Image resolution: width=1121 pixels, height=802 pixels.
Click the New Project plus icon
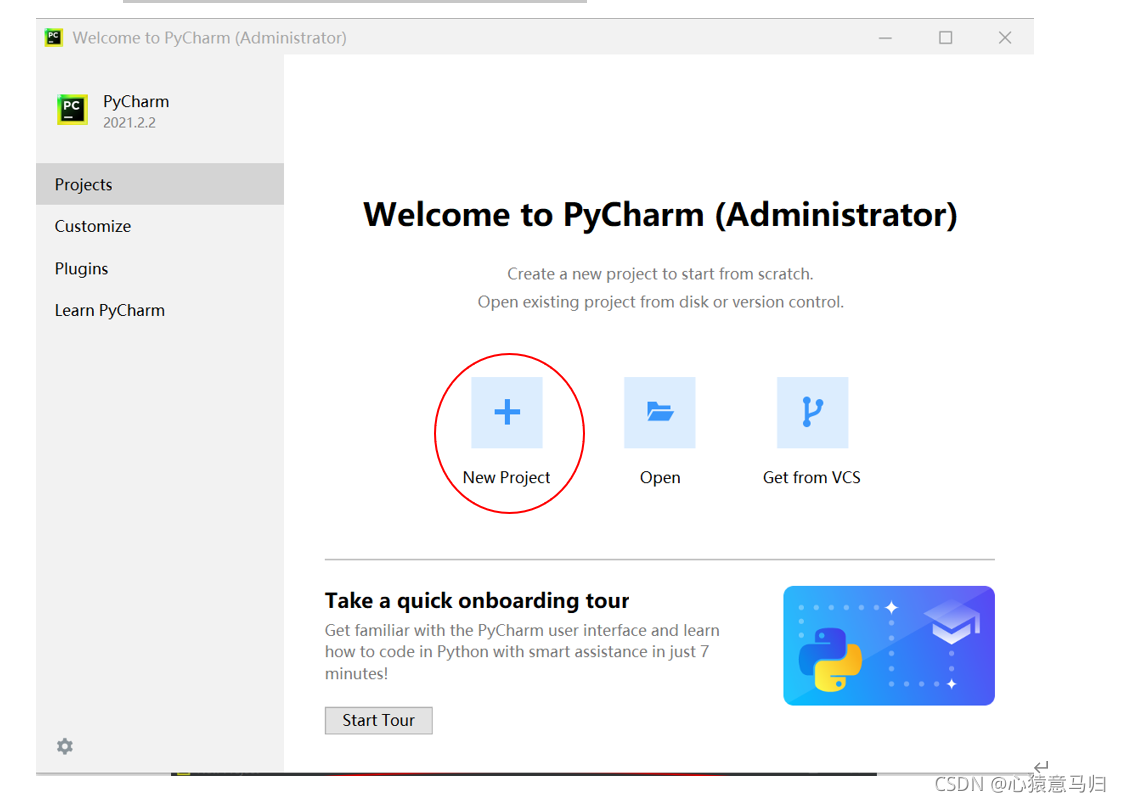(507, 412)
